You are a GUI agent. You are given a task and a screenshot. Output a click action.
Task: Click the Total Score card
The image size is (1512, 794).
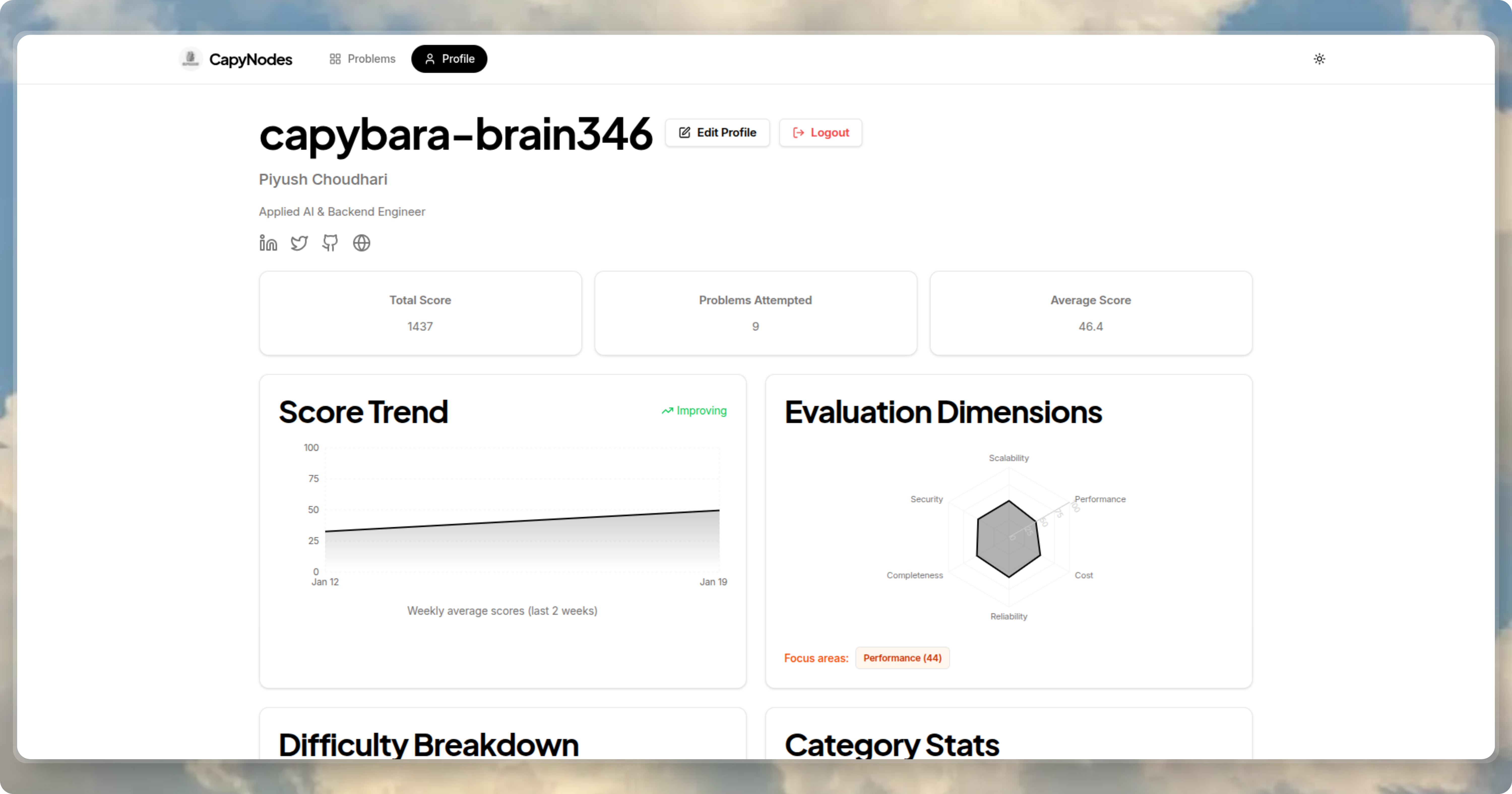(x=420, y=313)
